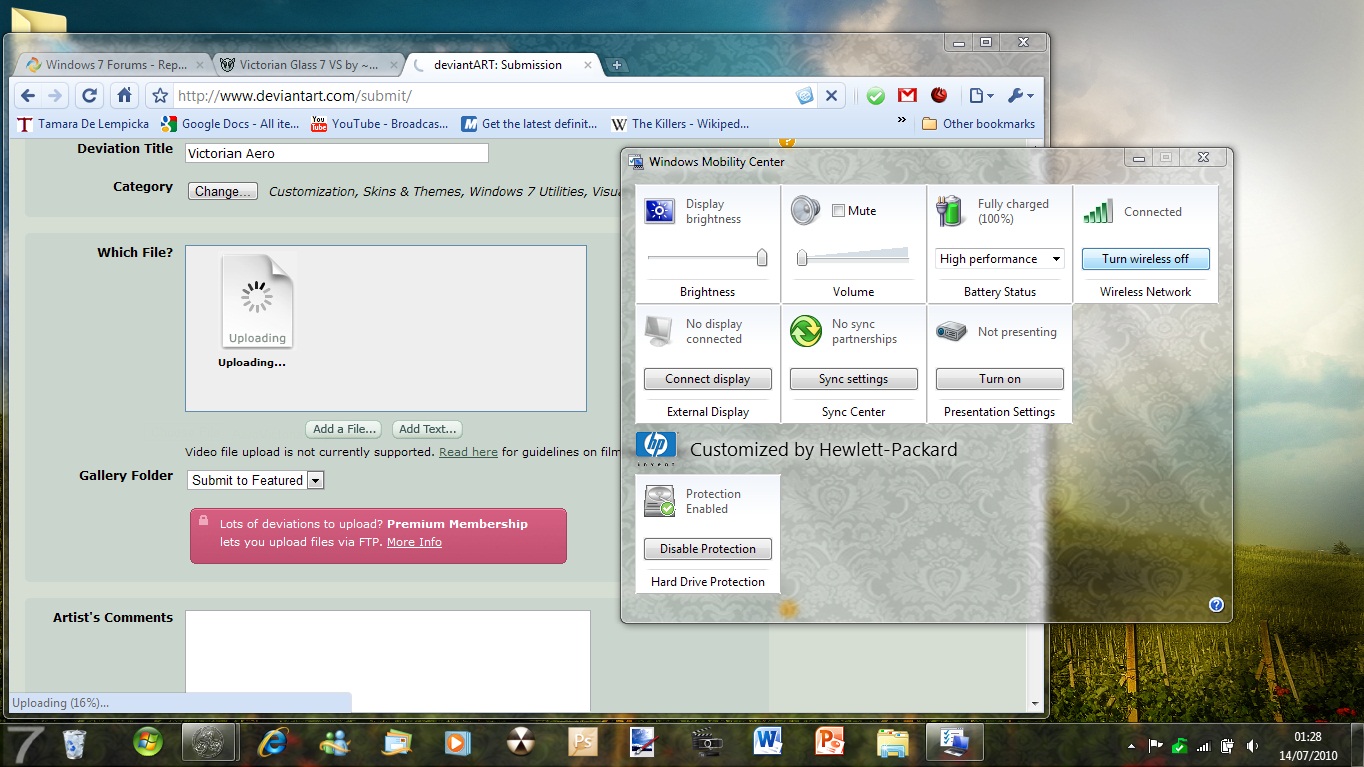Click Turn wireless off button
Viewport: 1364px width, 767px height.
click(x=1146, y=259)
